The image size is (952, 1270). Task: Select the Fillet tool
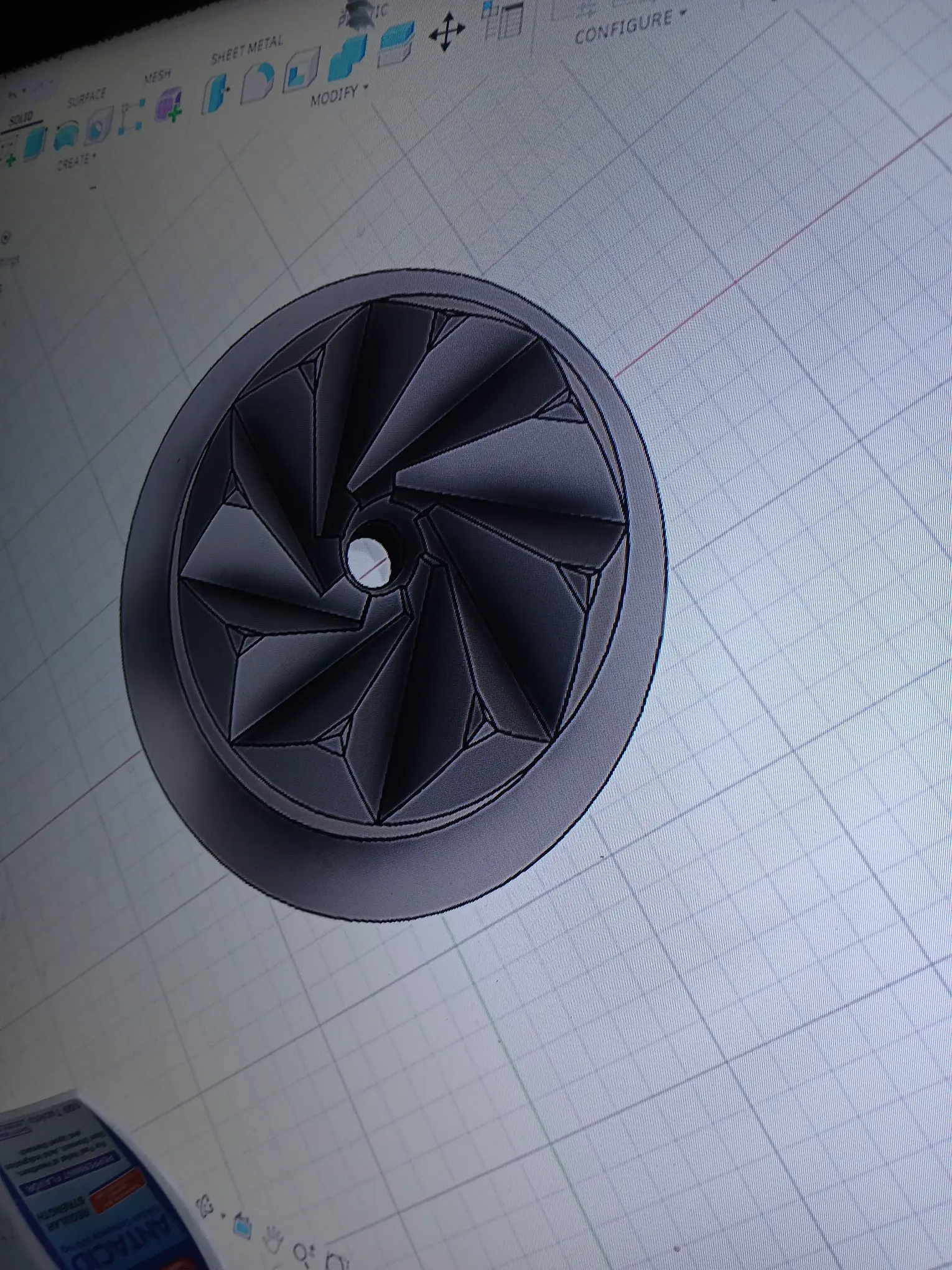[258, 83]
